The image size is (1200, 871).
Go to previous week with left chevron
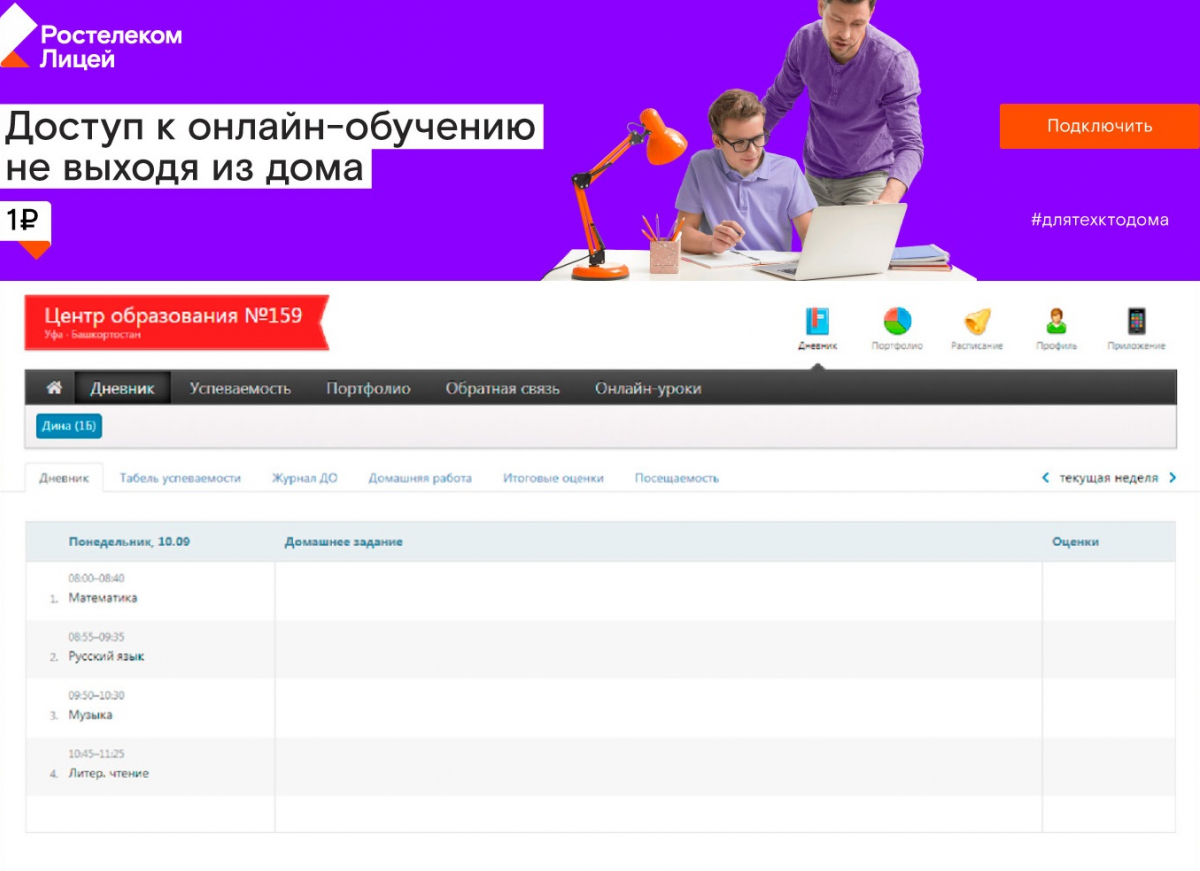(1046, 478)
